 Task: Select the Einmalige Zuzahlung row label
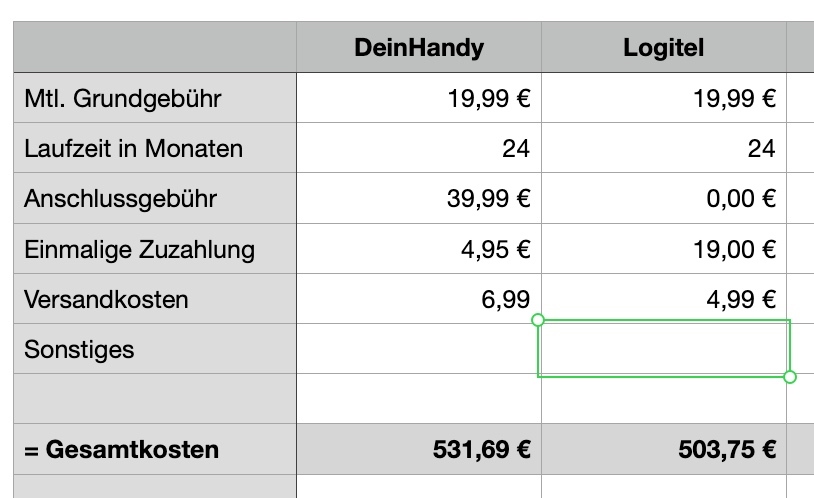click(x=155, y=249)
